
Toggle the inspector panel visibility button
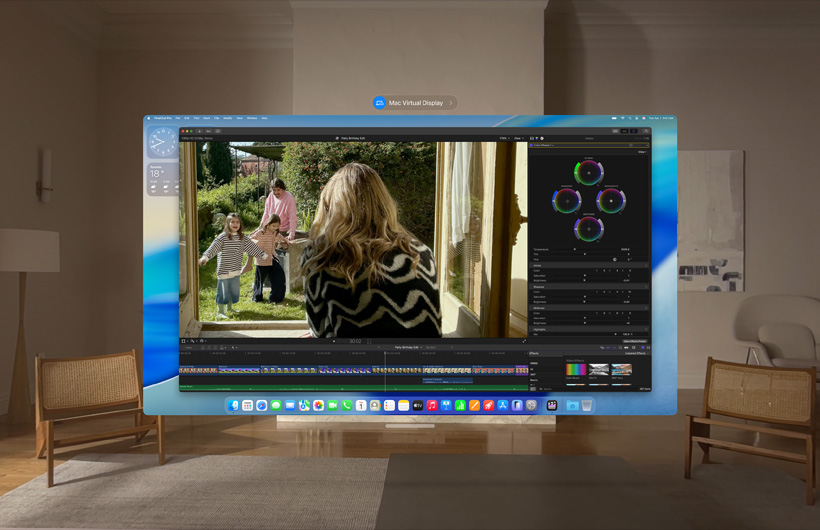(634, 130)
